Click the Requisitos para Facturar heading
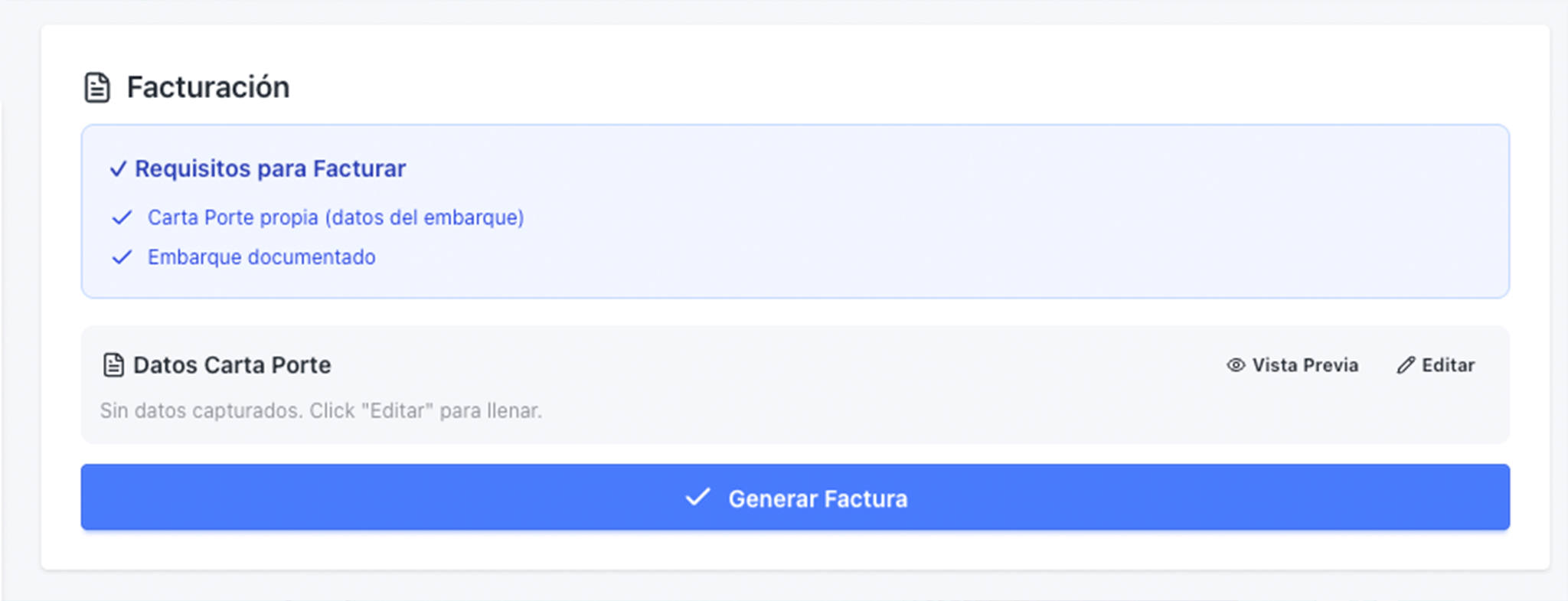The height and width of the screenshot is (601, 1568). coord(270,169)
